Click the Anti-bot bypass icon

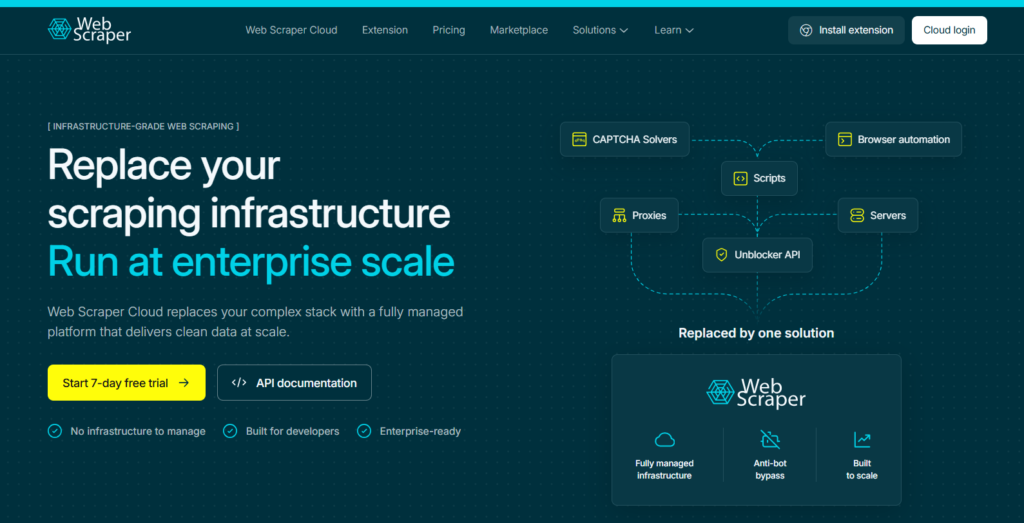tap(770, 439)
